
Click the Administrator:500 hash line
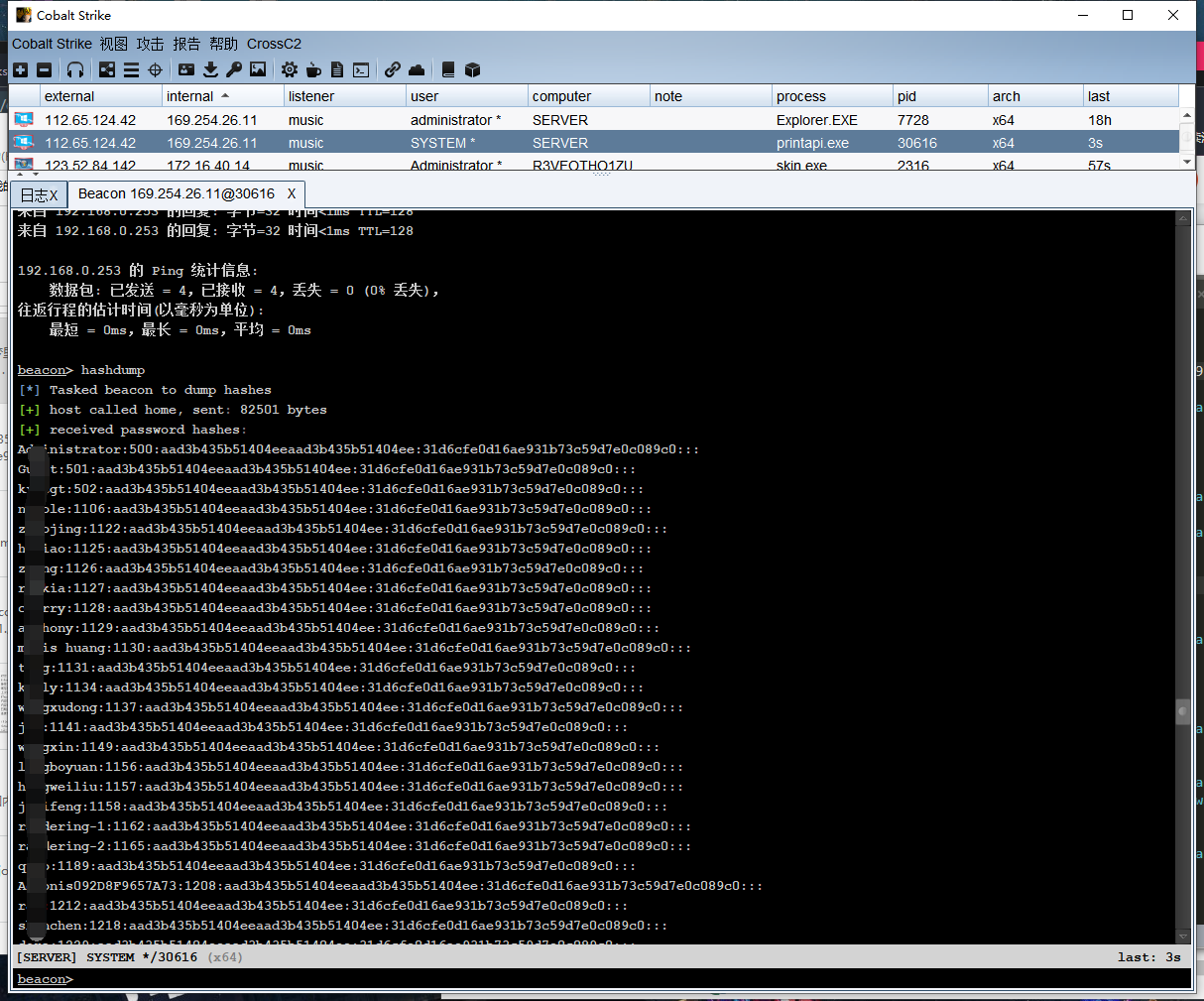(x=358, y=449)
